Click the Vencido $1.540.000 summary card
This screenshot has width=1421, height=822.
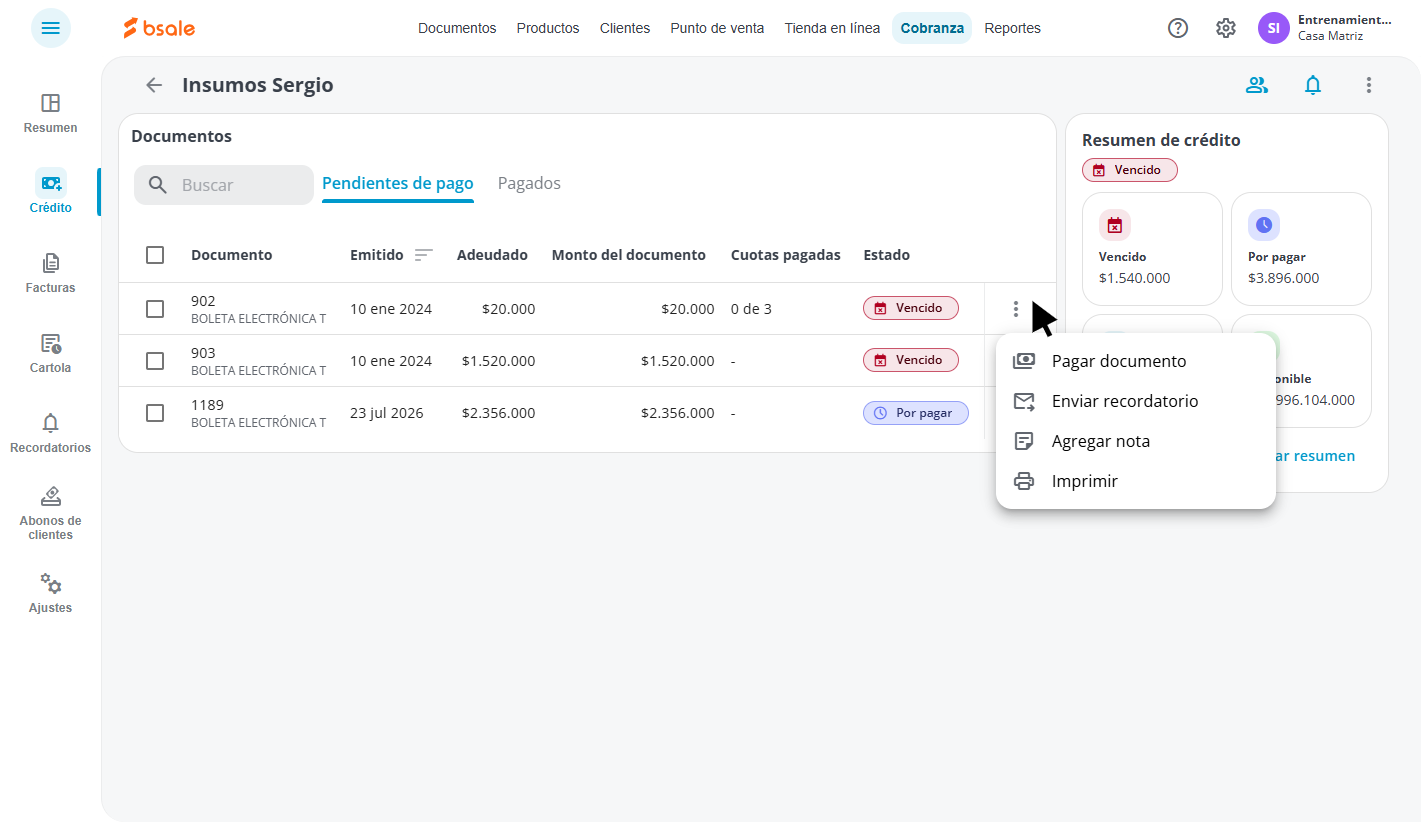click(x=1152, y=249)
